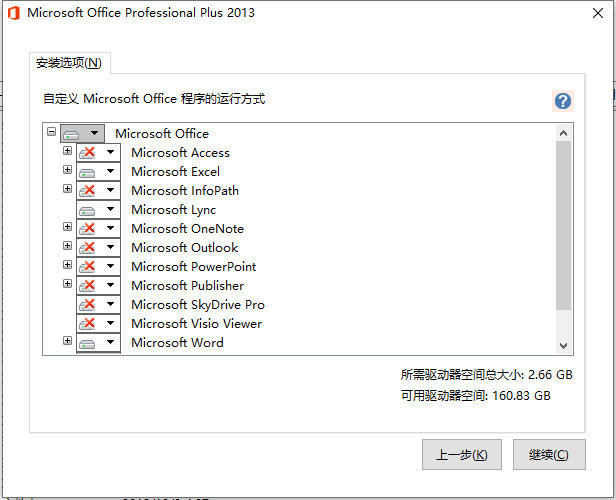
Task: Open the root Microsoft Office install dropdown
Action: tap(95, 133)
